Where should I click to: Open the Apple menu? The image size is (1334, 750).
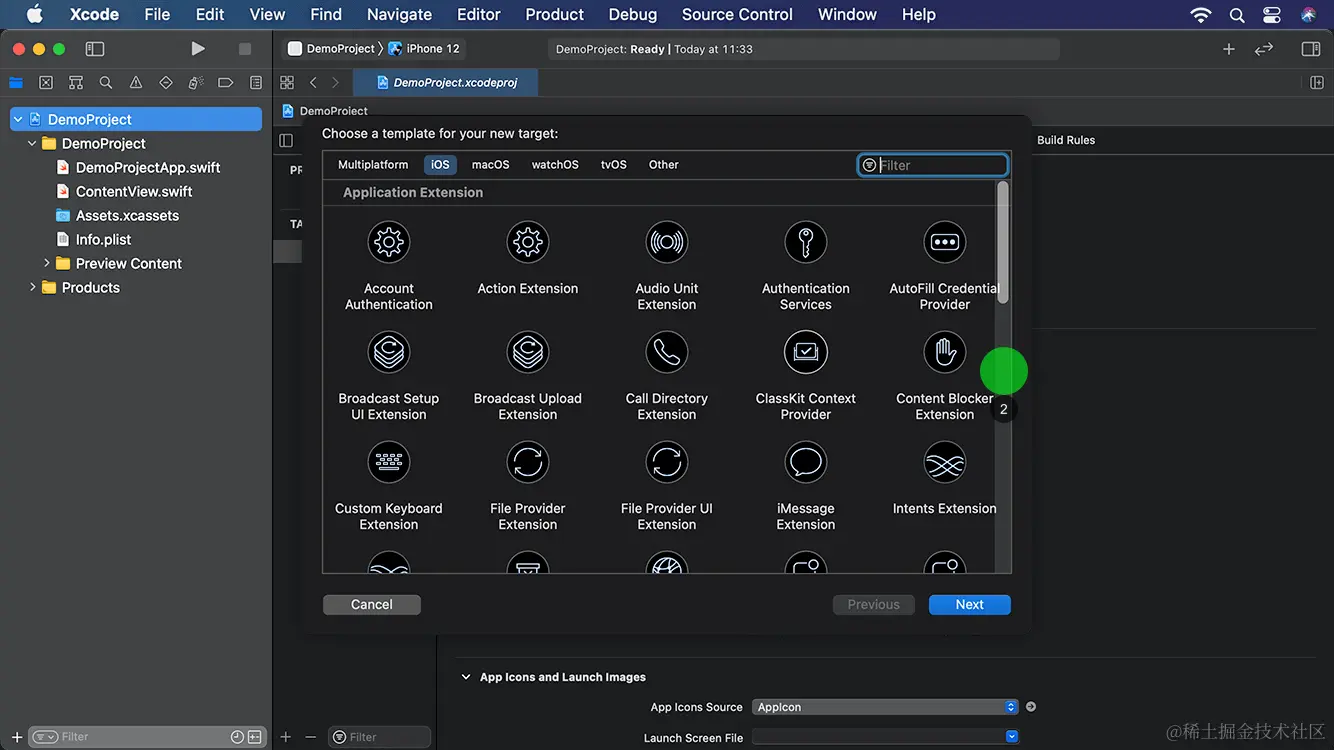click(x=34, y=14)
